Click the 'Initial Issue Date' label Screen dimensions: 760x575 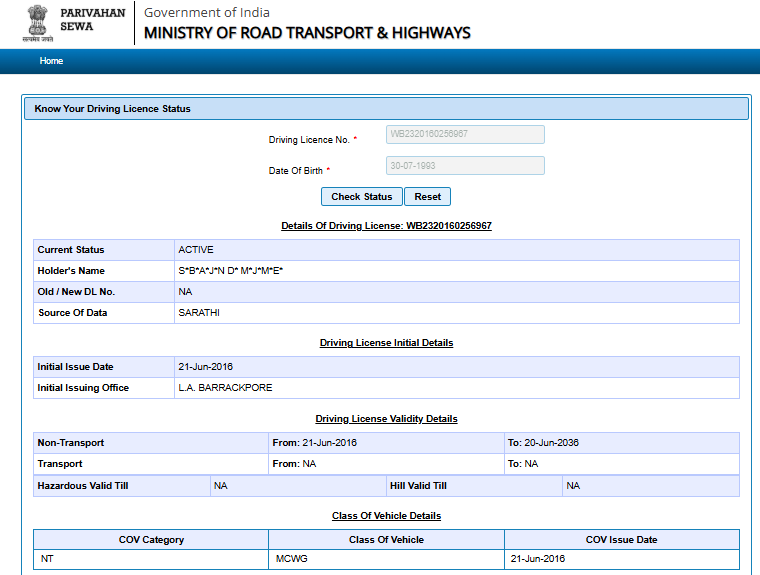[x=75, y=367]
